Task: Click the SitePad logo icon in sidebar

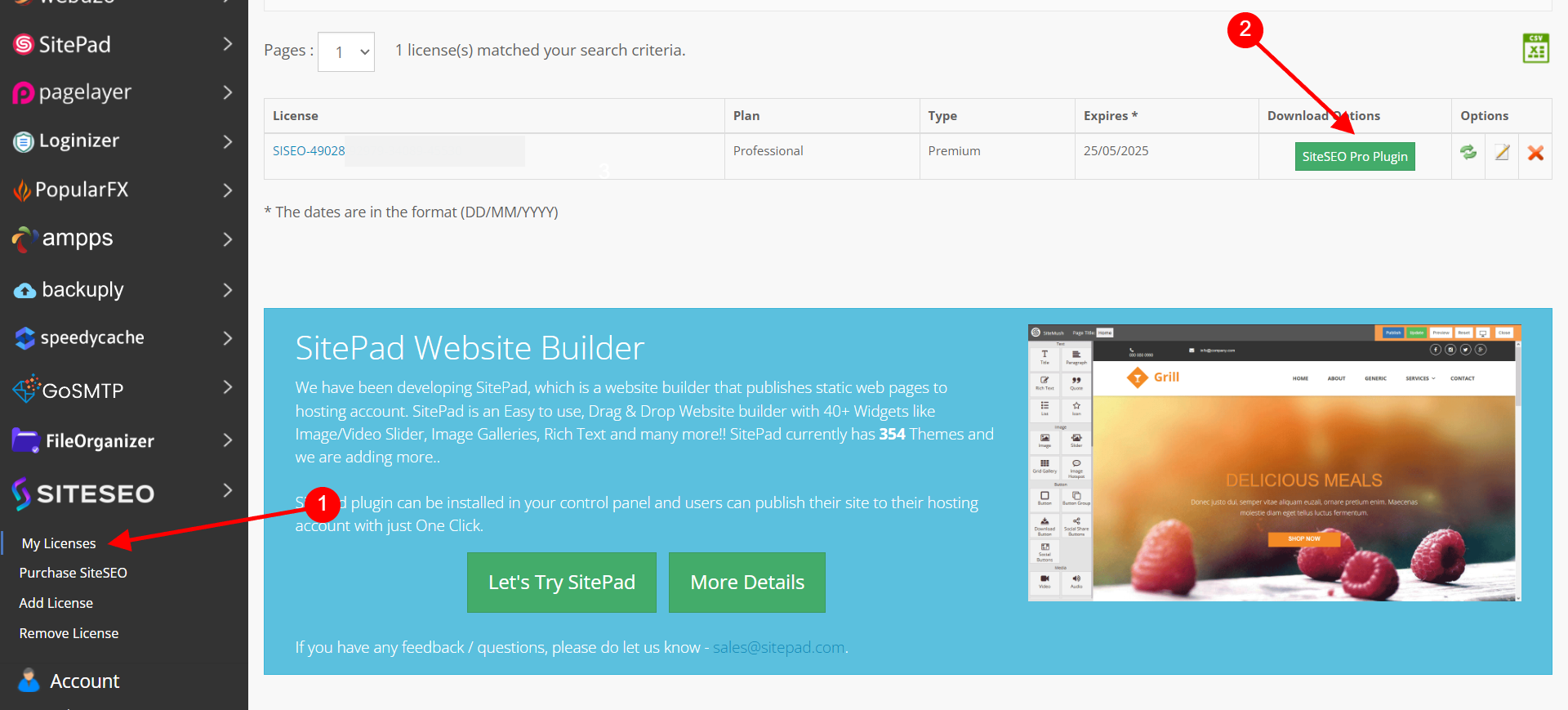Action: click(24, 44)
